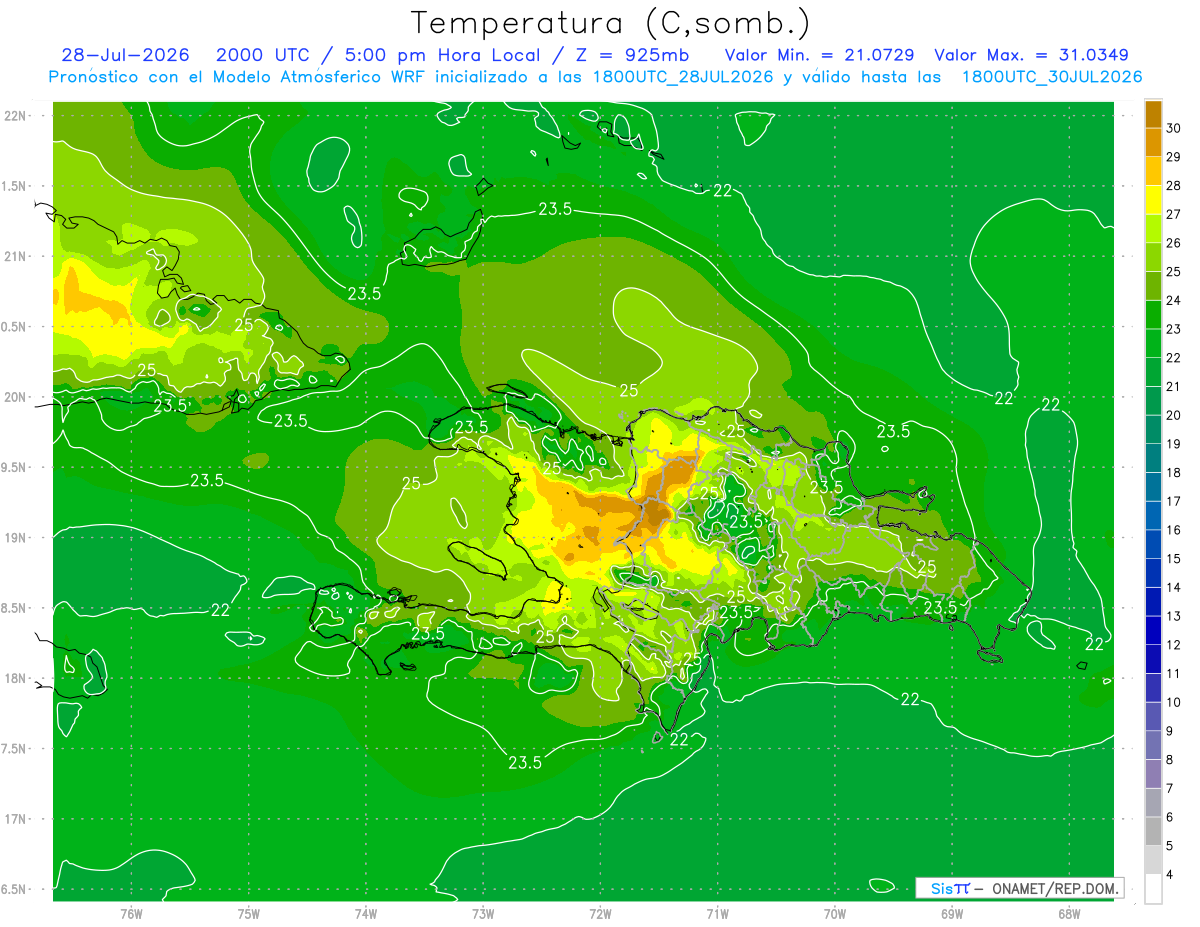Select the lavender legend swatch between 7 and 8

point(1153,775)
